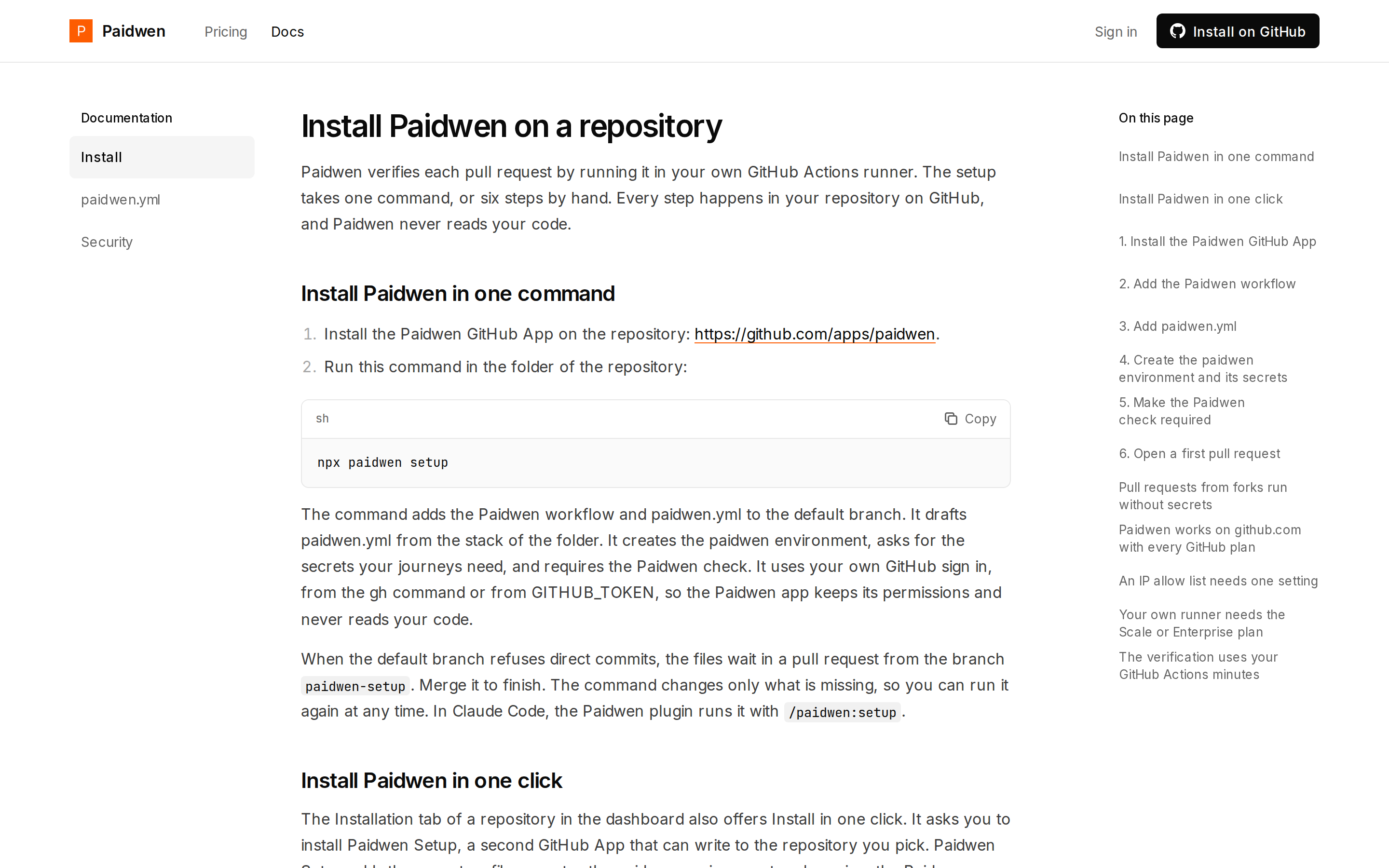Go to '6. Open a first pull request'
The image size is (1389, 868).
point(1199,453)
